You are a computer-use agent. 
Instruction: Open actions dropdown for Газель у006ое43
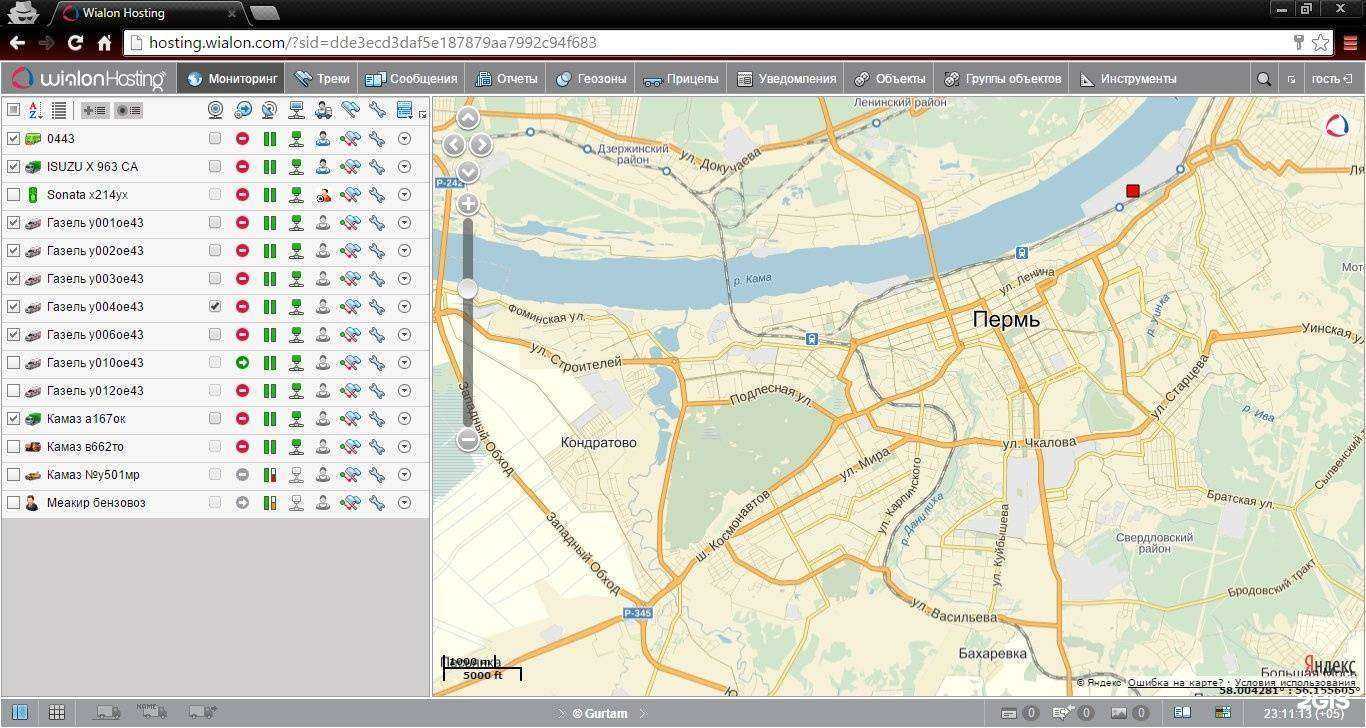click(x=404, y=335)
